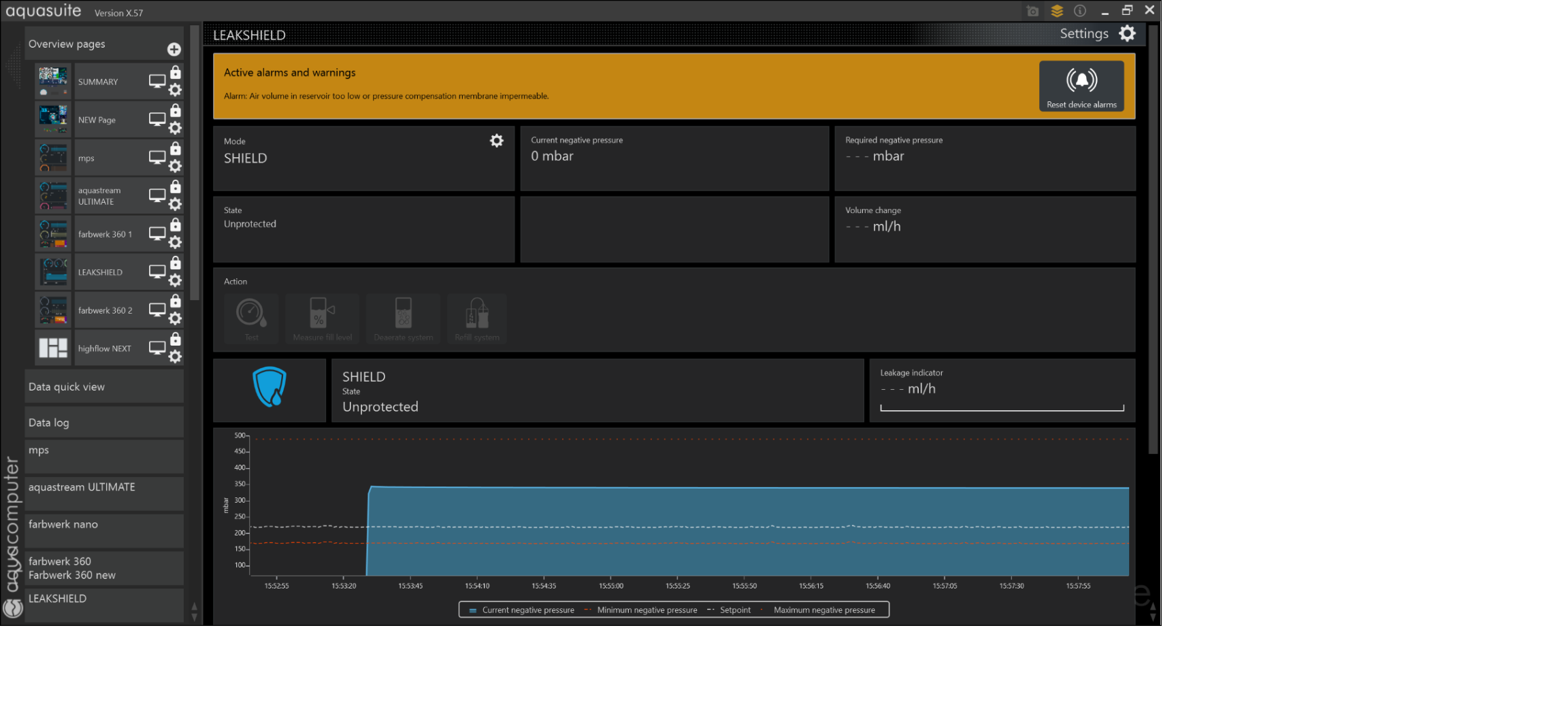This screenshot has width=1568, height=728.
Task: Open the farbwerk 360 1 overview page
Action: tap(105, 234)
